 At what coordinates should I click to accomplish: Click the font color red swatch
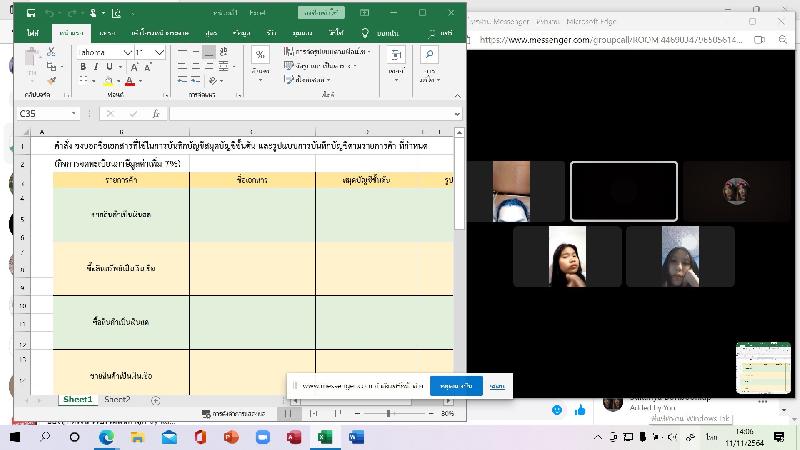(129, 81)
